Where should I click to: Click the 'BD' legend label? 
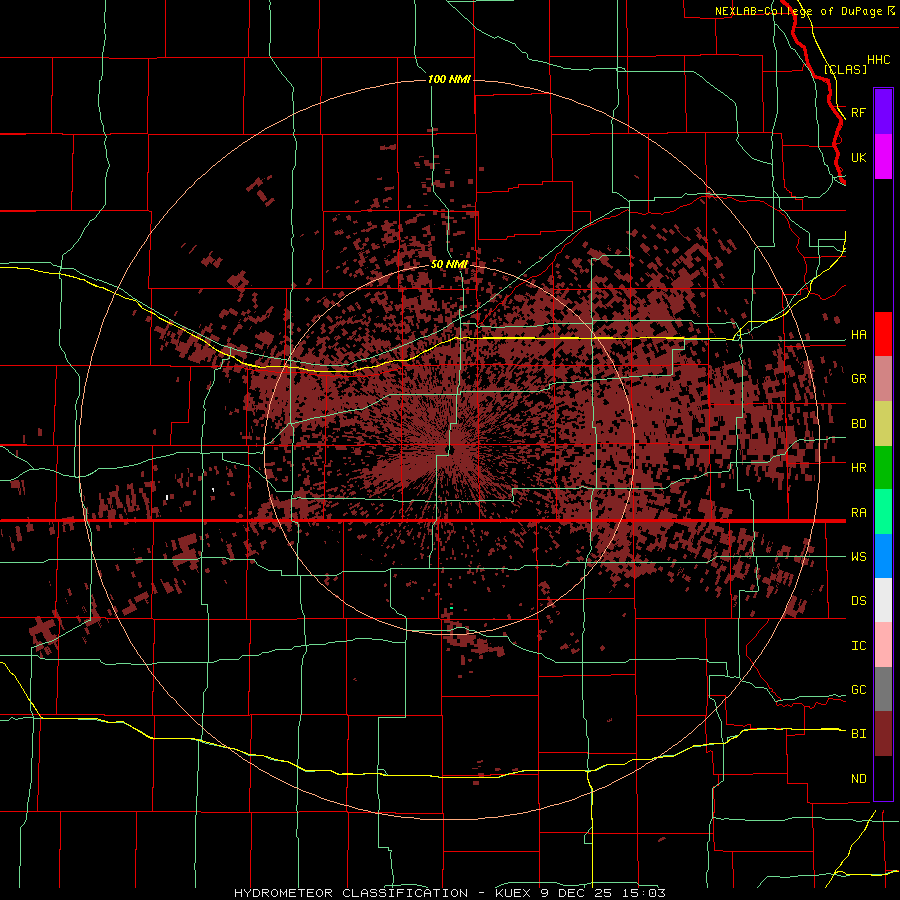[858, 423]
